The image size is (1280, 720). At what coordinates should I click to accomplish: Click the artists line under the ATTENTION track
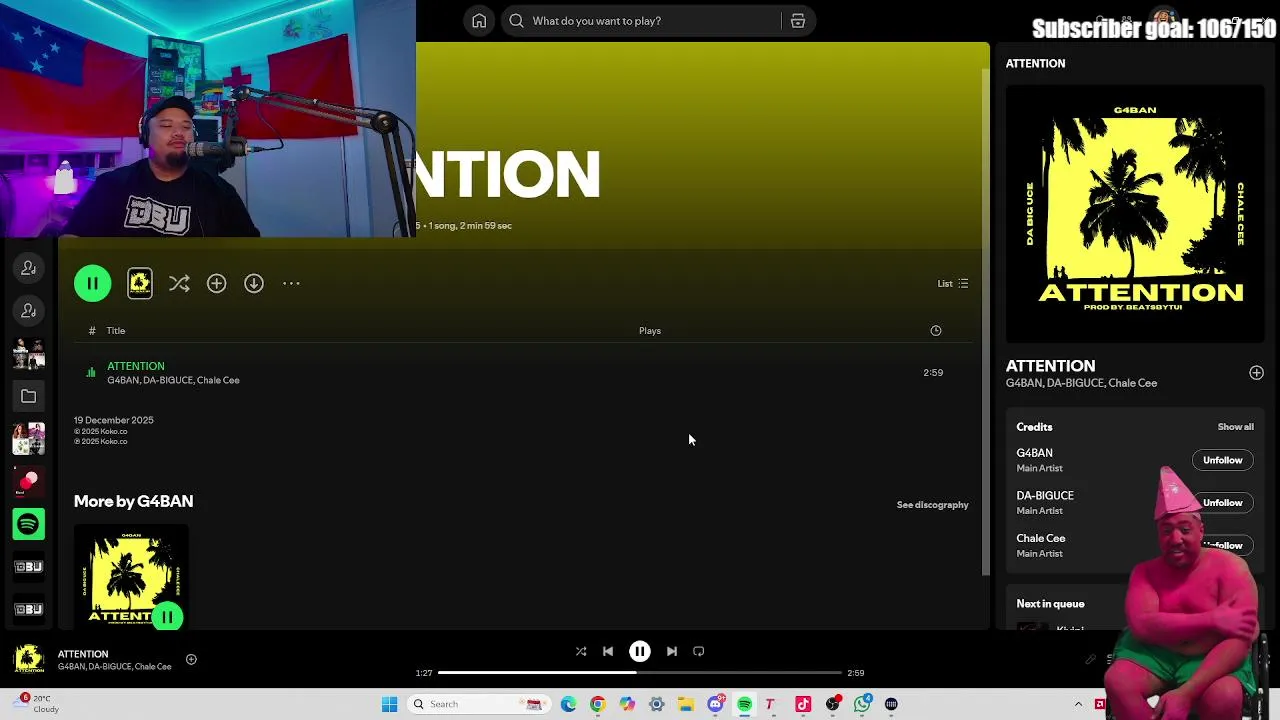[173, 381]
